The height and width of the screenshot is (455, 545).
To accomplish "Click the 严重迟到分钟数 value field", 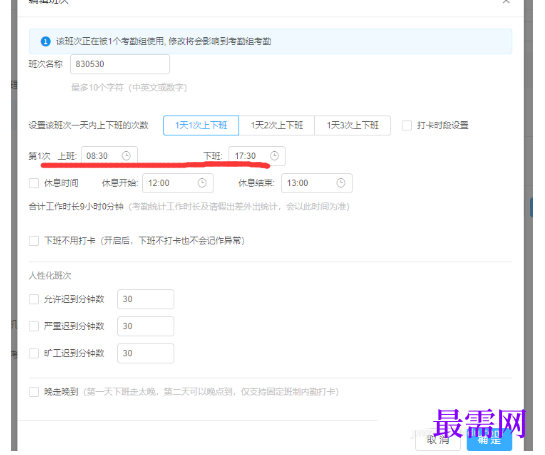I will (x=146, y=326).
